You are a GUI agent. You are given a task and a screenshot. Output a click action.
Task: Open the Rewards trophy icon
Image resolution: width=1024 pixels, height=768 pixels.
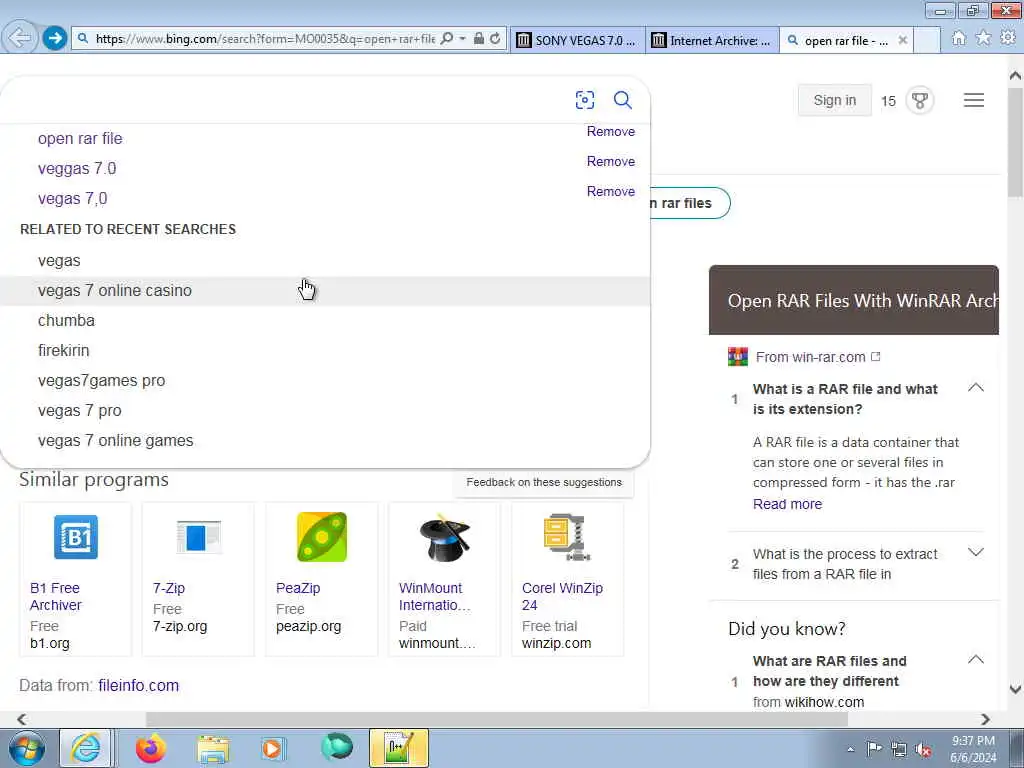[x=920, y=101]
